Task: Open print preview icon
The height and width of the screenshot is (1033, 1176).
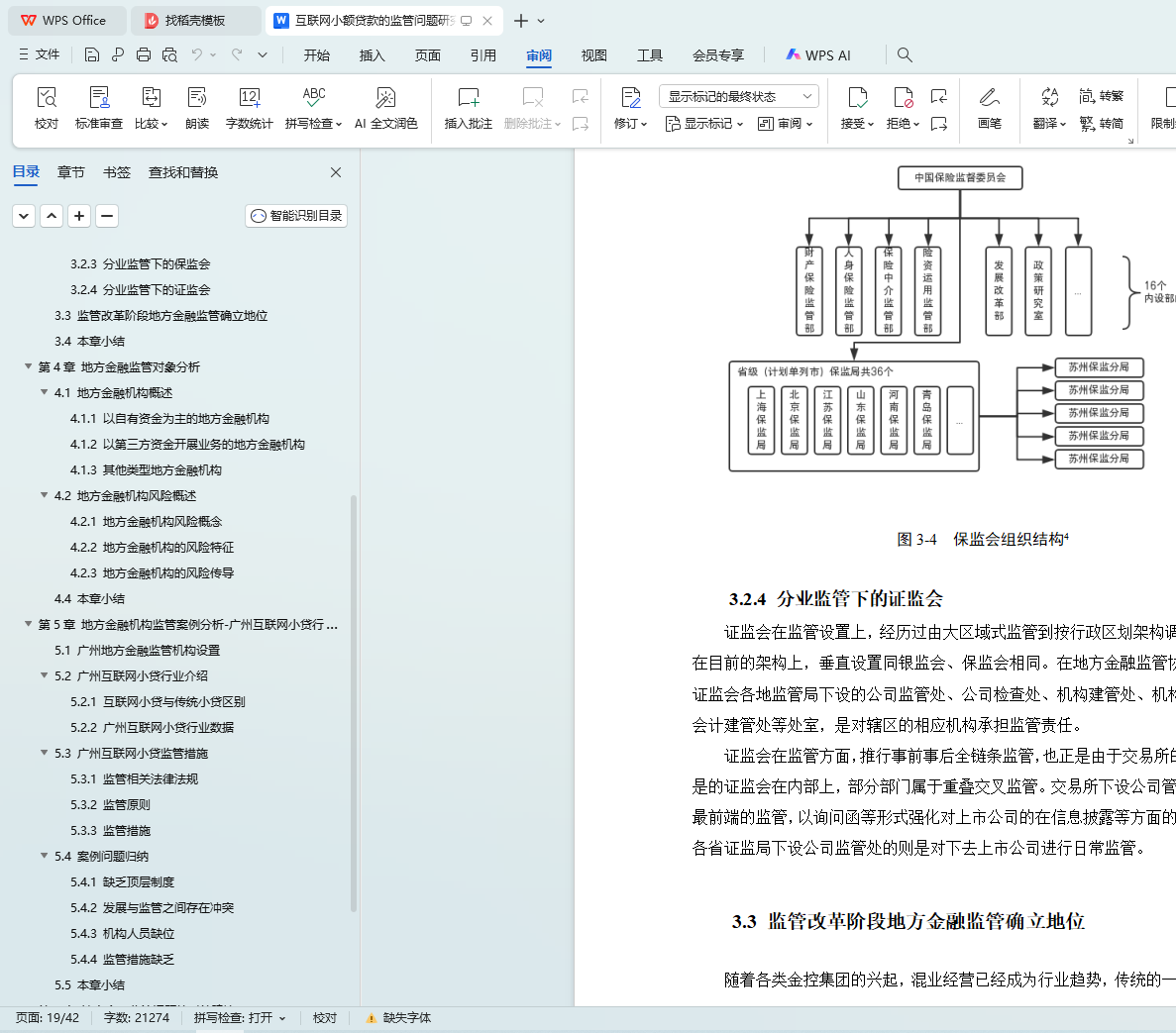Action: click(169, 54)
